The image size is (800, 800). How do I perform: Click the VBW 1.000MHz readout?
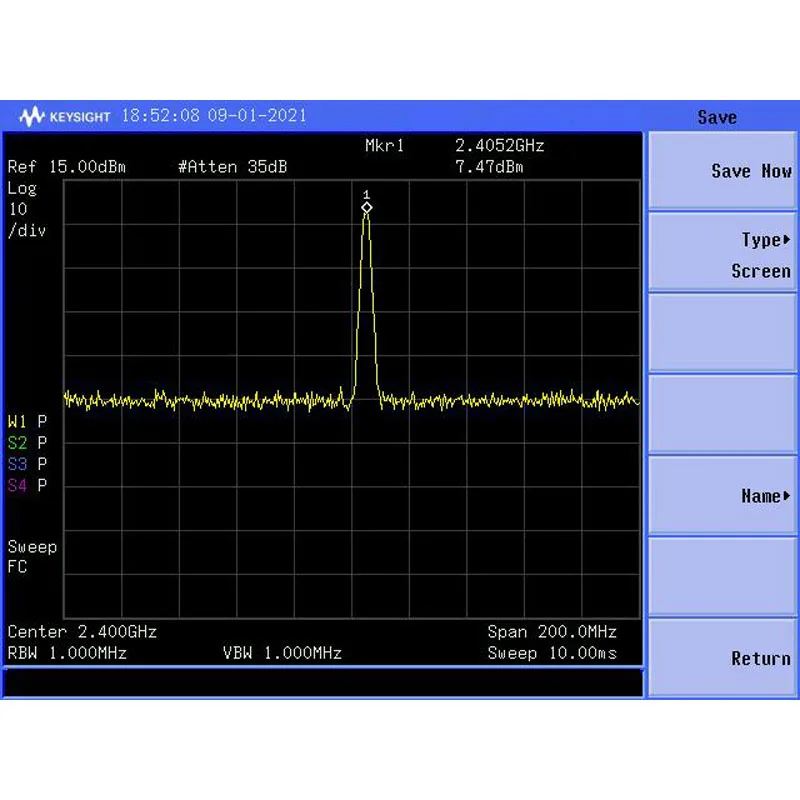(x=282, y=653)
